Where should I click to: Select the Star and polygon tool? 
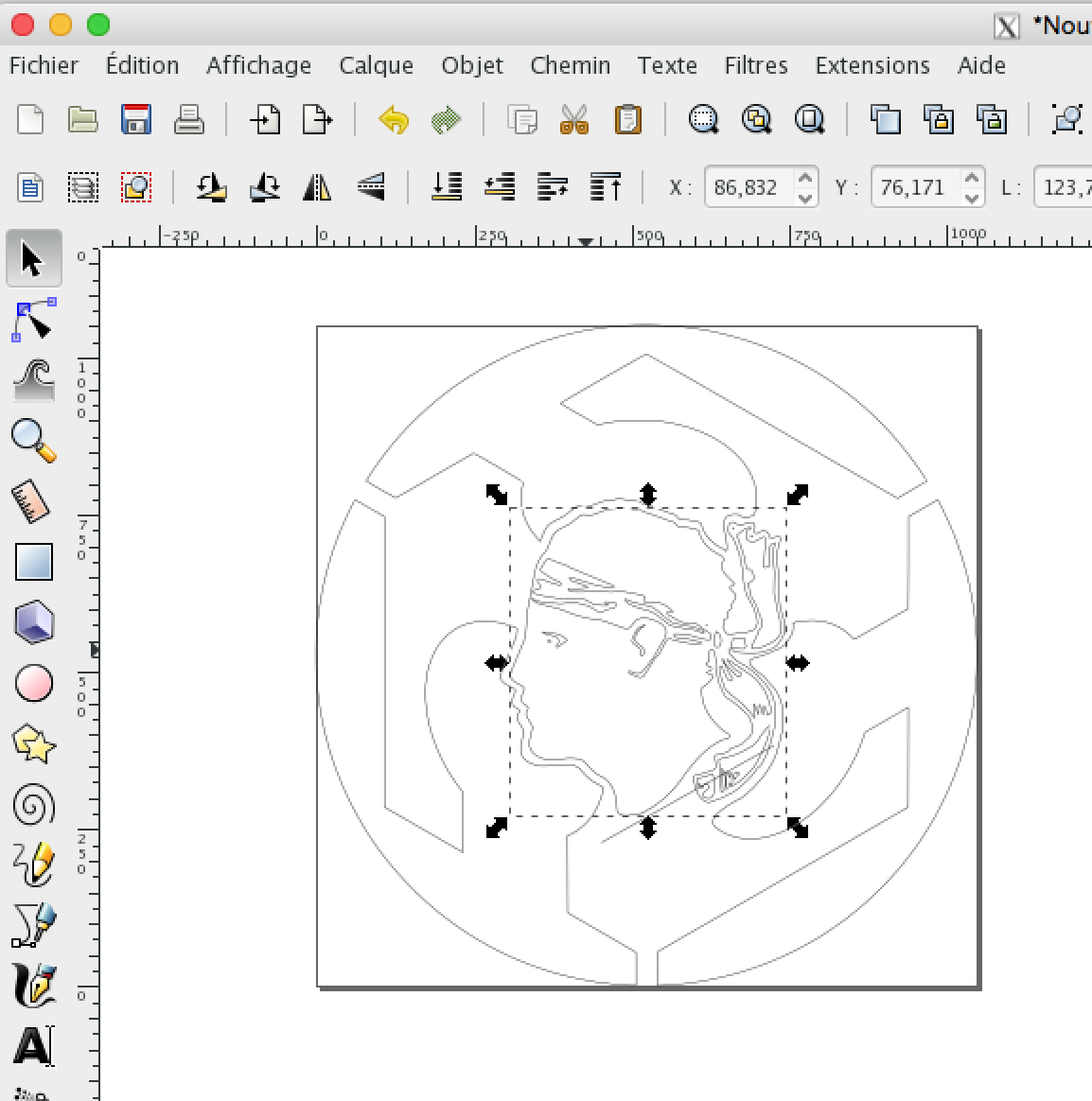click(x=34, y=743)
